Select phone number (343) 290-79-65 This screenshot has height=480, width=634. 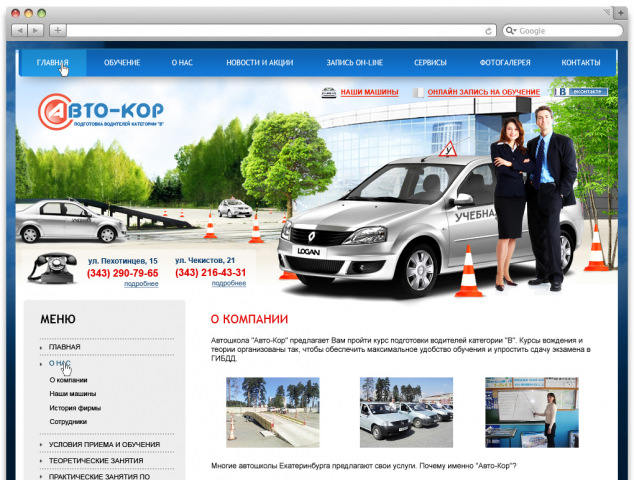point(123,273)
